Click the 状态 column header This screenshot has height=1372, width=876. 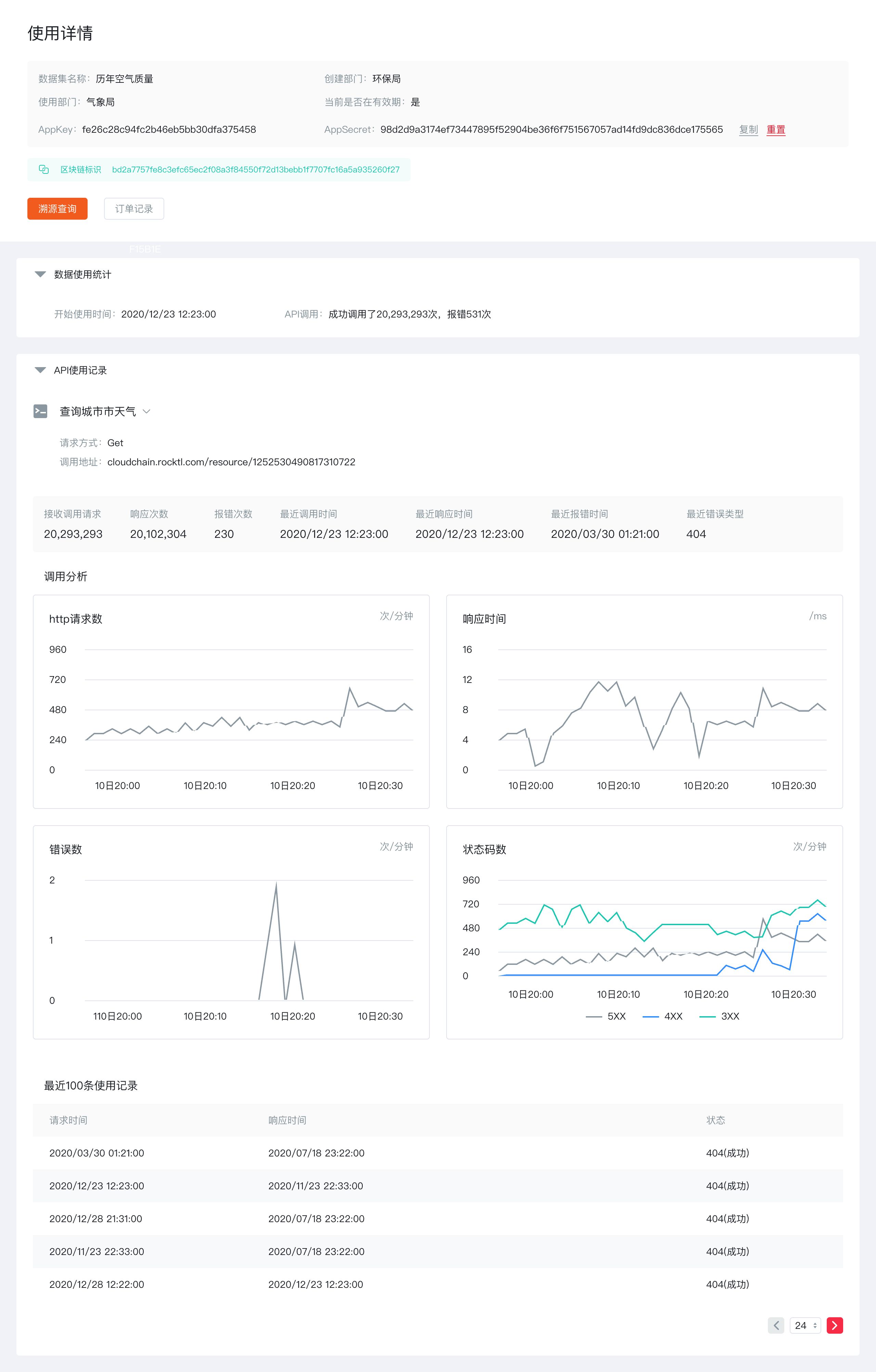coord(715,1120)
